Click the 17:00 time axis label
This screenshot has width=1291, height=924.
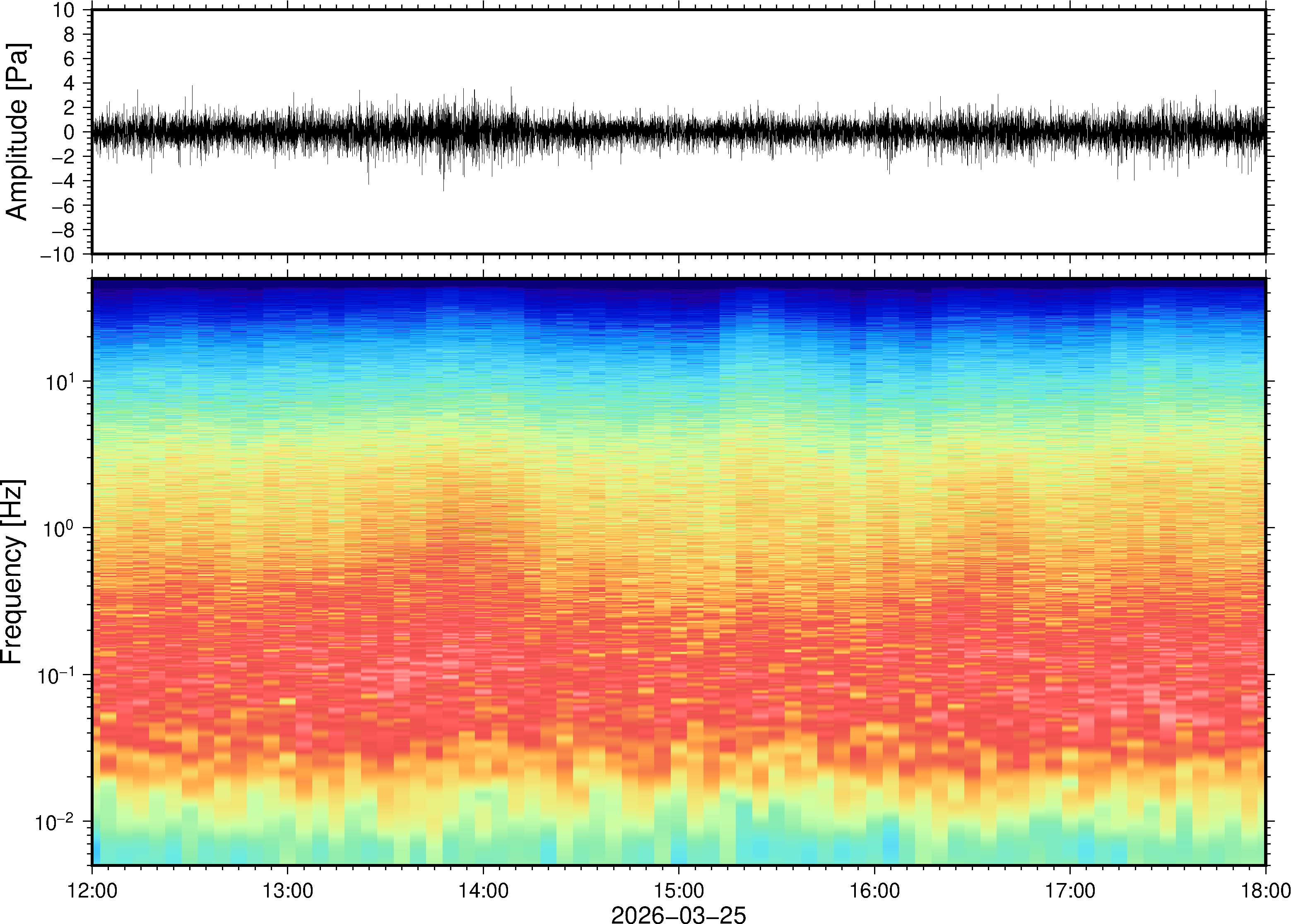1070,890
